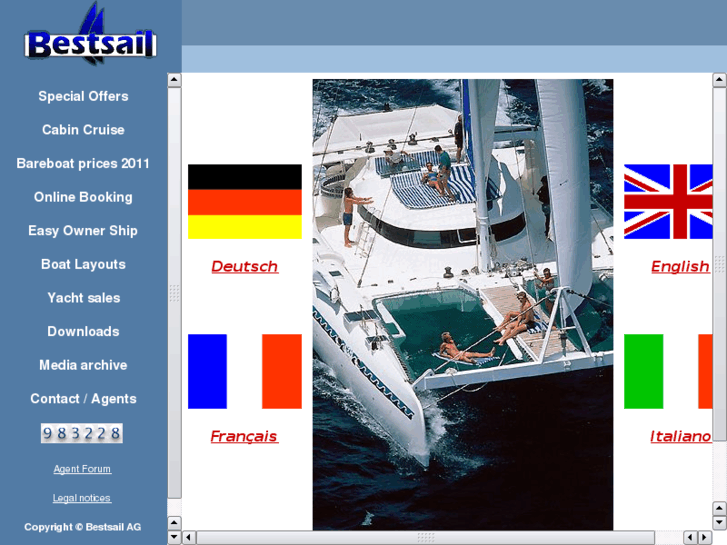Click sidebar scrollbar lower up arrow

pos(174,523)
